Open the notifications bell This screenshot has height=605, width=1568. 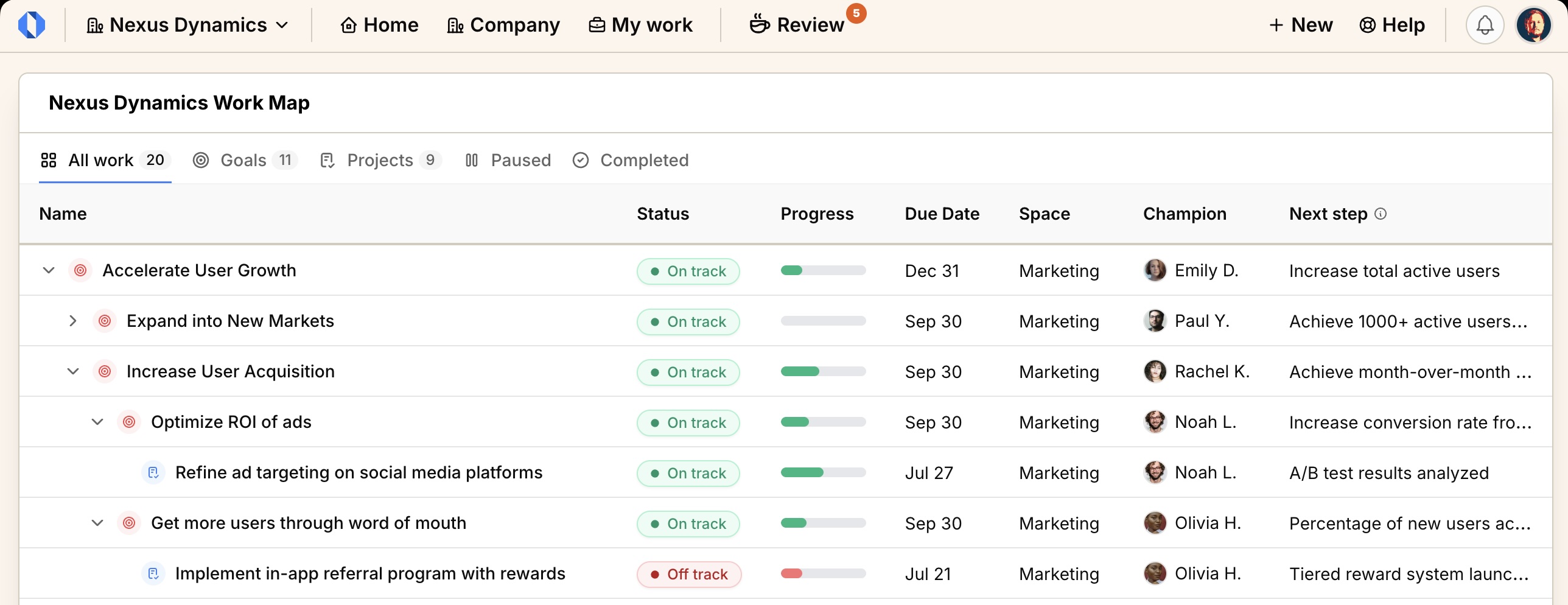(x=1485, y=25)
